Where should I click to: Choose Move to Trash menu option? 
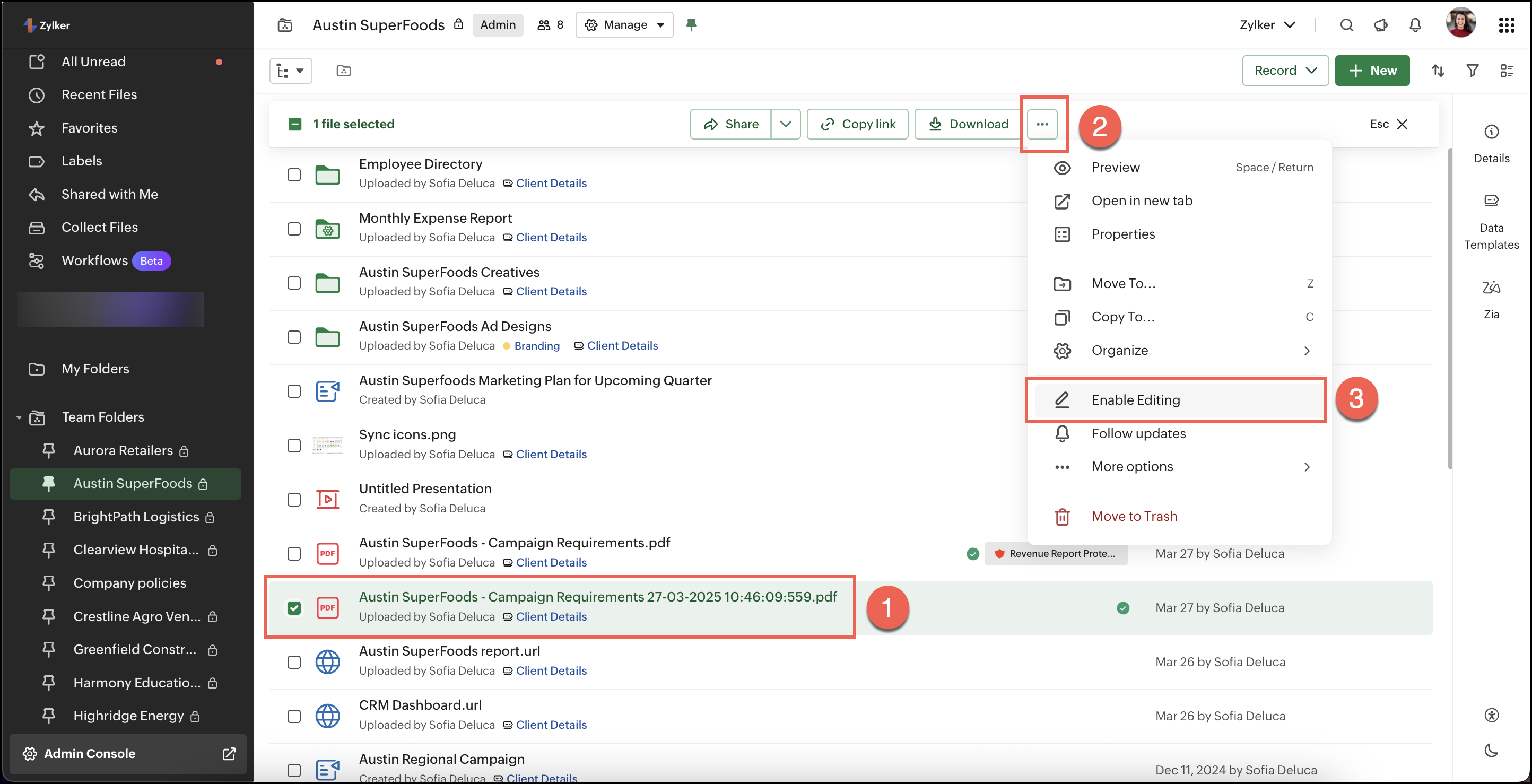click(1134, 516)
